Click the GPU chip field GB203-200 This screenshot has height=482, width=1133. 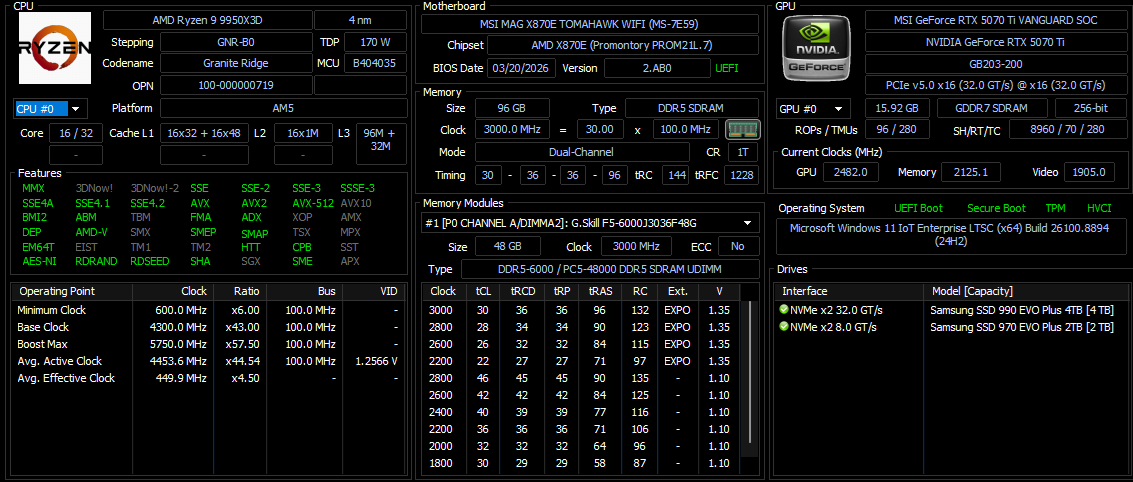point(996,64)
